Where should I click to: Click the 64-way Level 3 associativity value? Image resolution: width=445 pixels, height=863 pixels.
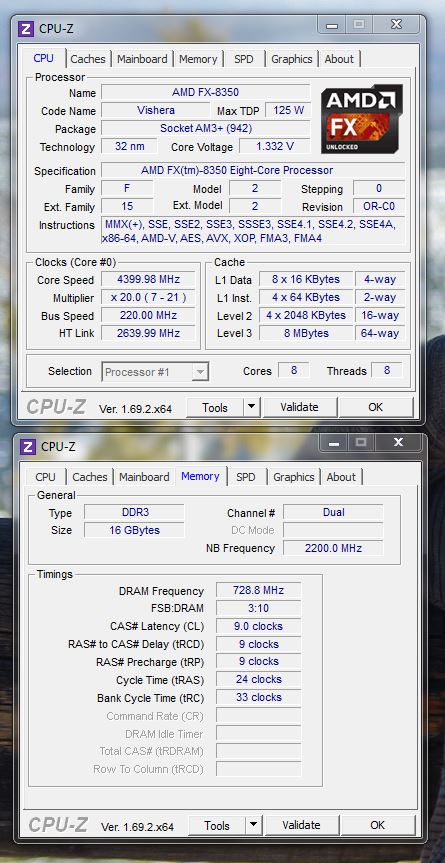tap(380, 333)
